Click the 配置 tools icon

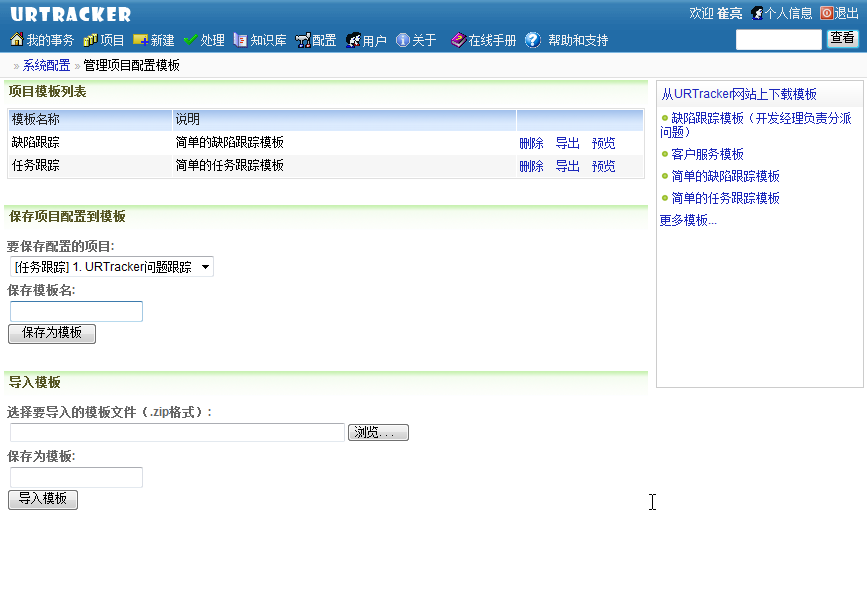point(302,40)
